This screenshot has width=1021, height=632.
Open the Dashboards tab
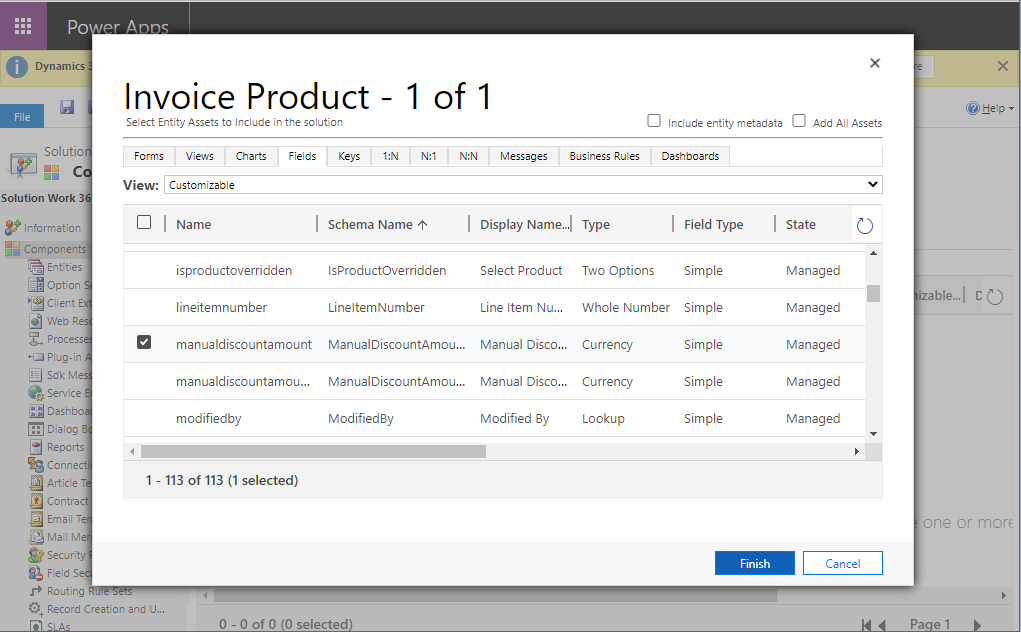click(690, 156)
